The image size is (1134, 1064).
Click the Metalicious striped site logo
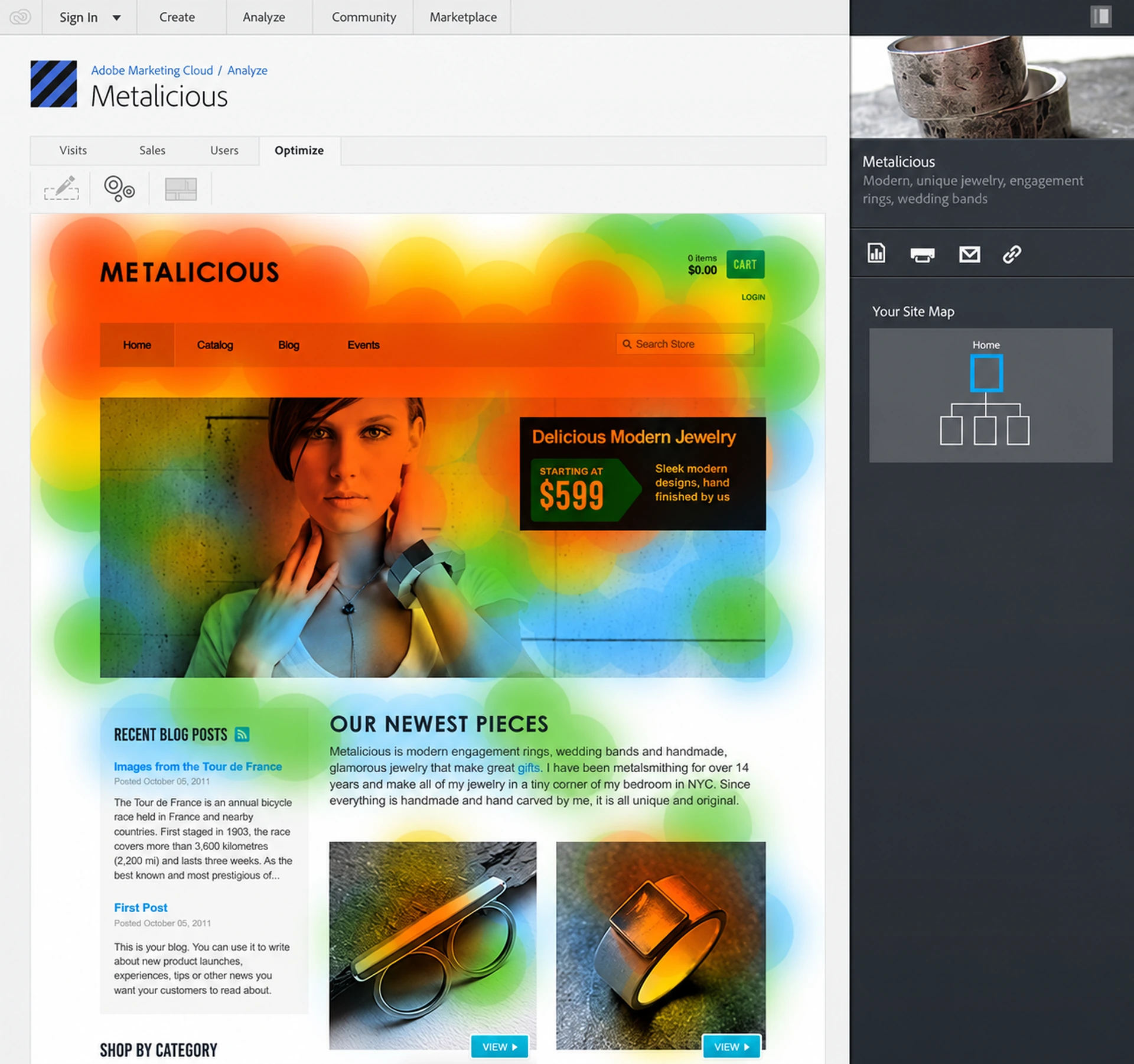pyautogui.click(x=54, y=84)
